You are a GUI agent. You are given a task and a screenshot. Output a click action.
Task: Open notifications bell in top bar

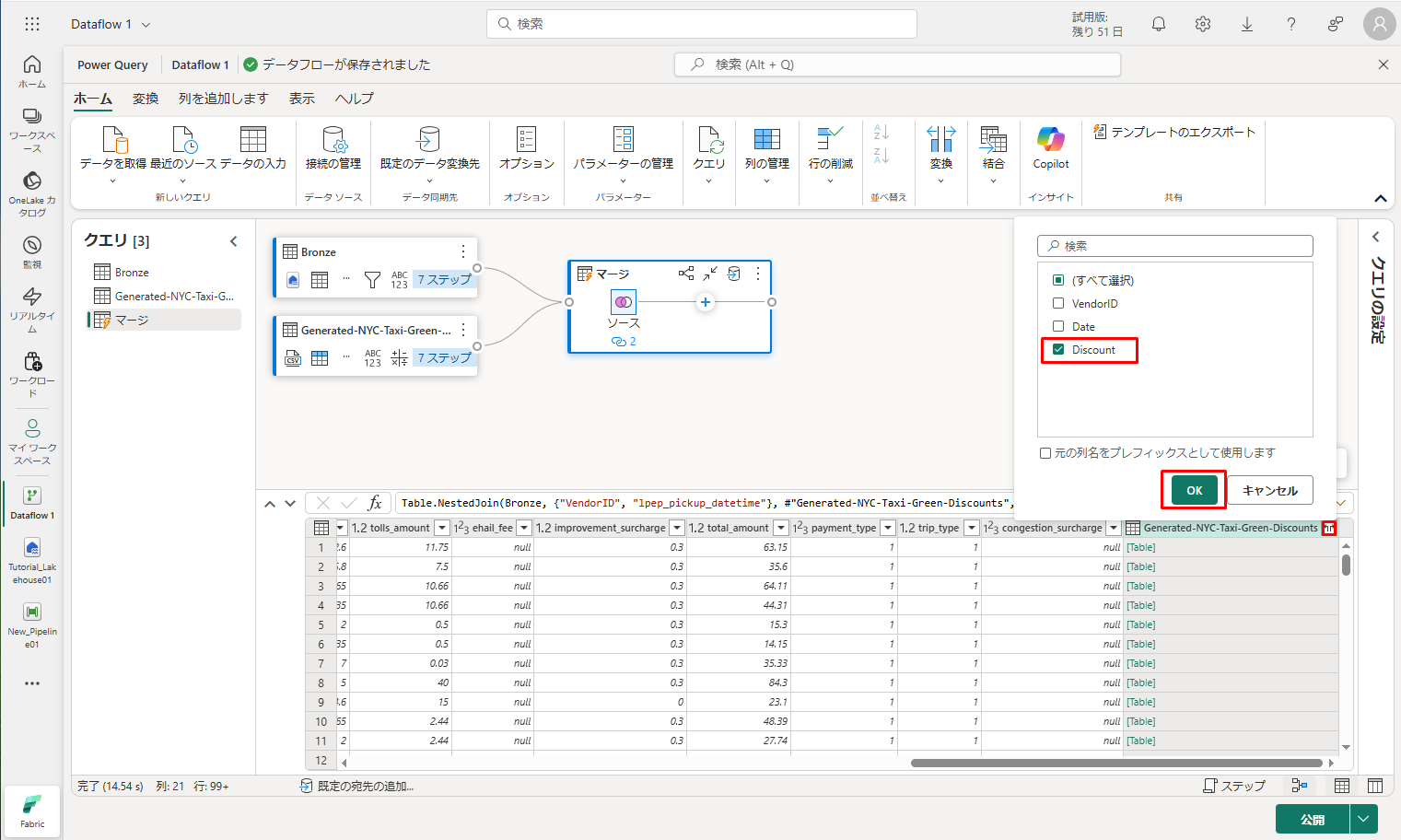1159,25
